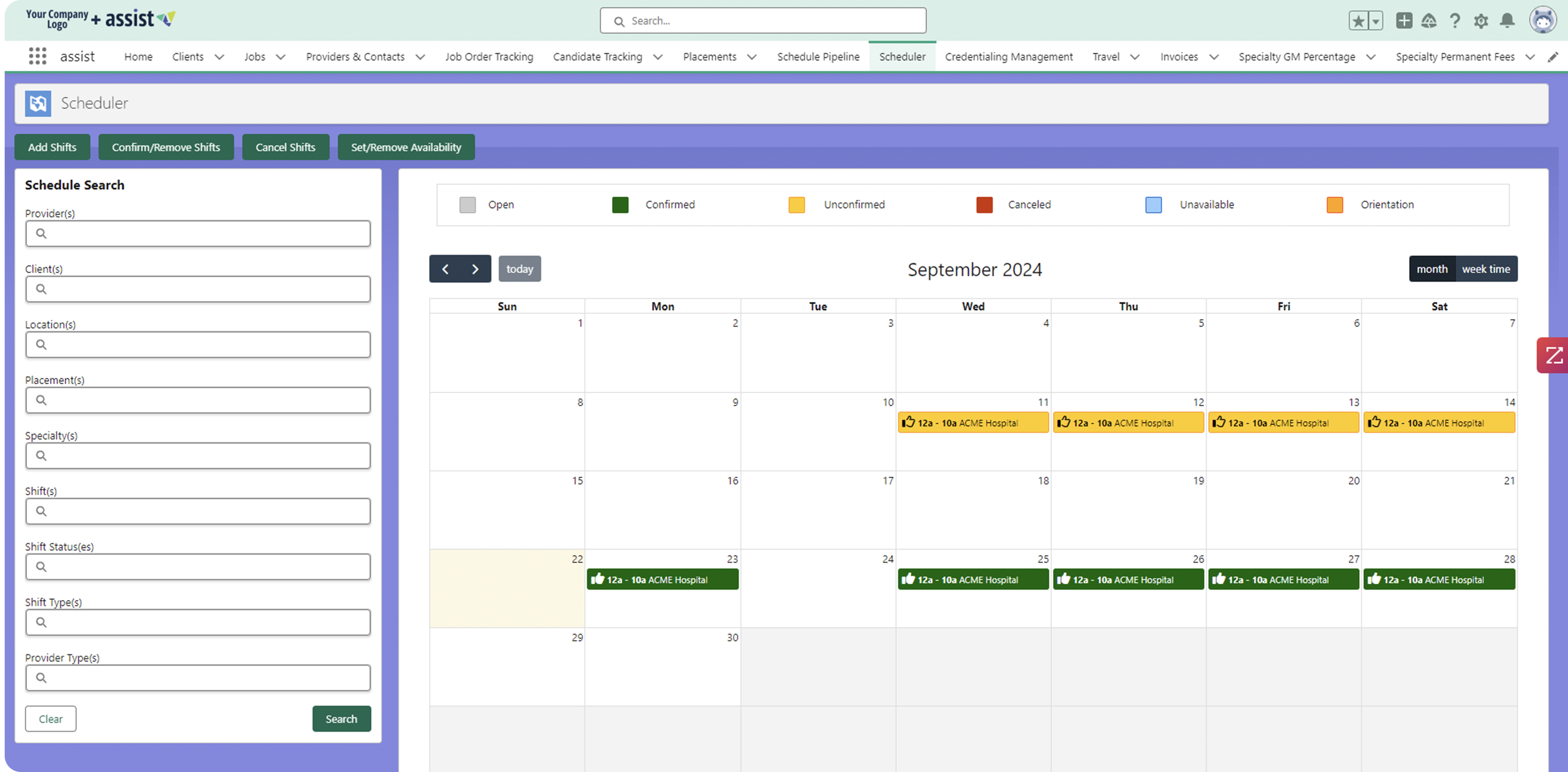
Task: Open the Trailhead guidance icon
Action: (x=1429, y=20)
